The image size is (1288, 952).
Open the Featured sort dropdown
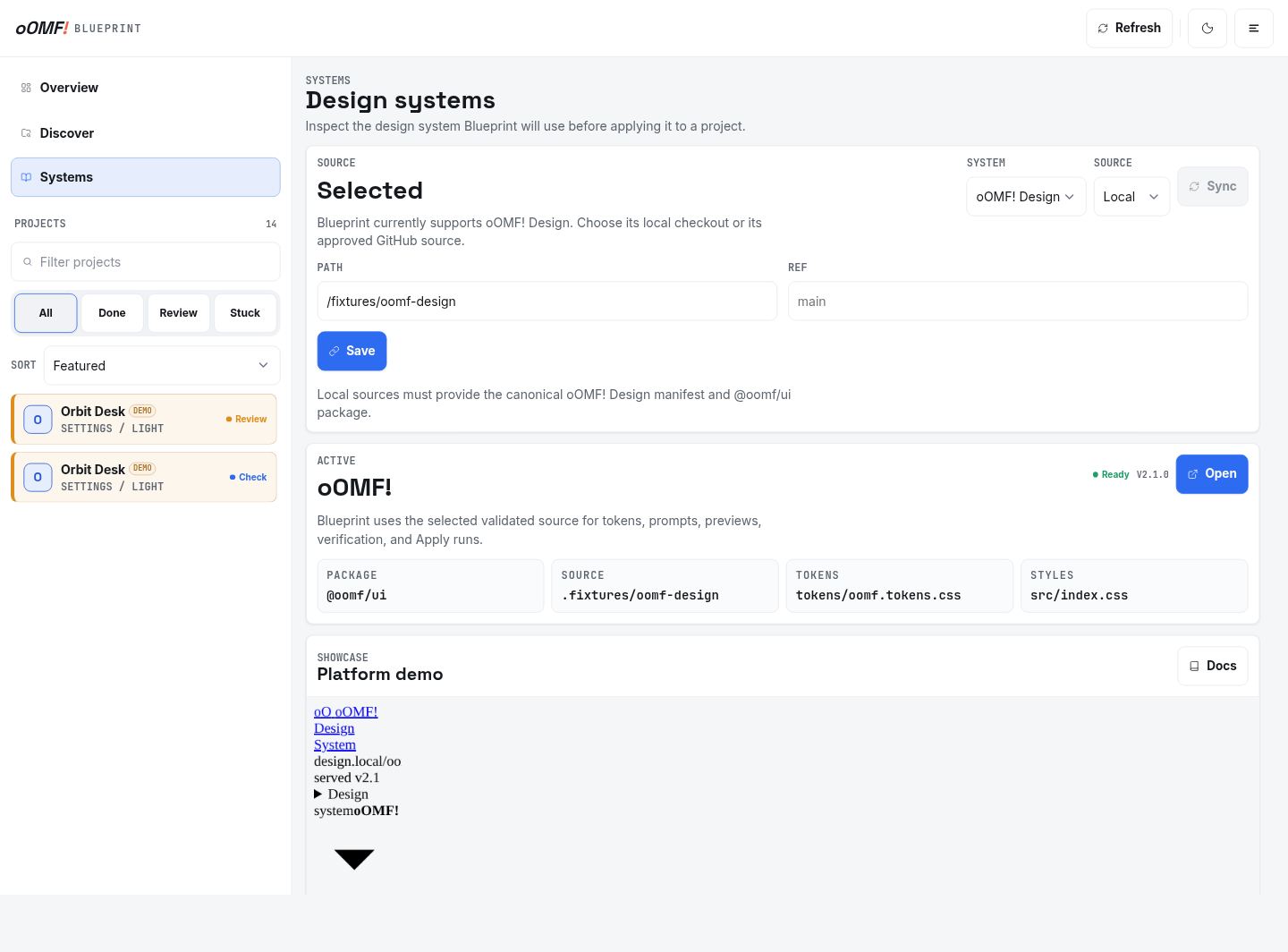point(162,366)
